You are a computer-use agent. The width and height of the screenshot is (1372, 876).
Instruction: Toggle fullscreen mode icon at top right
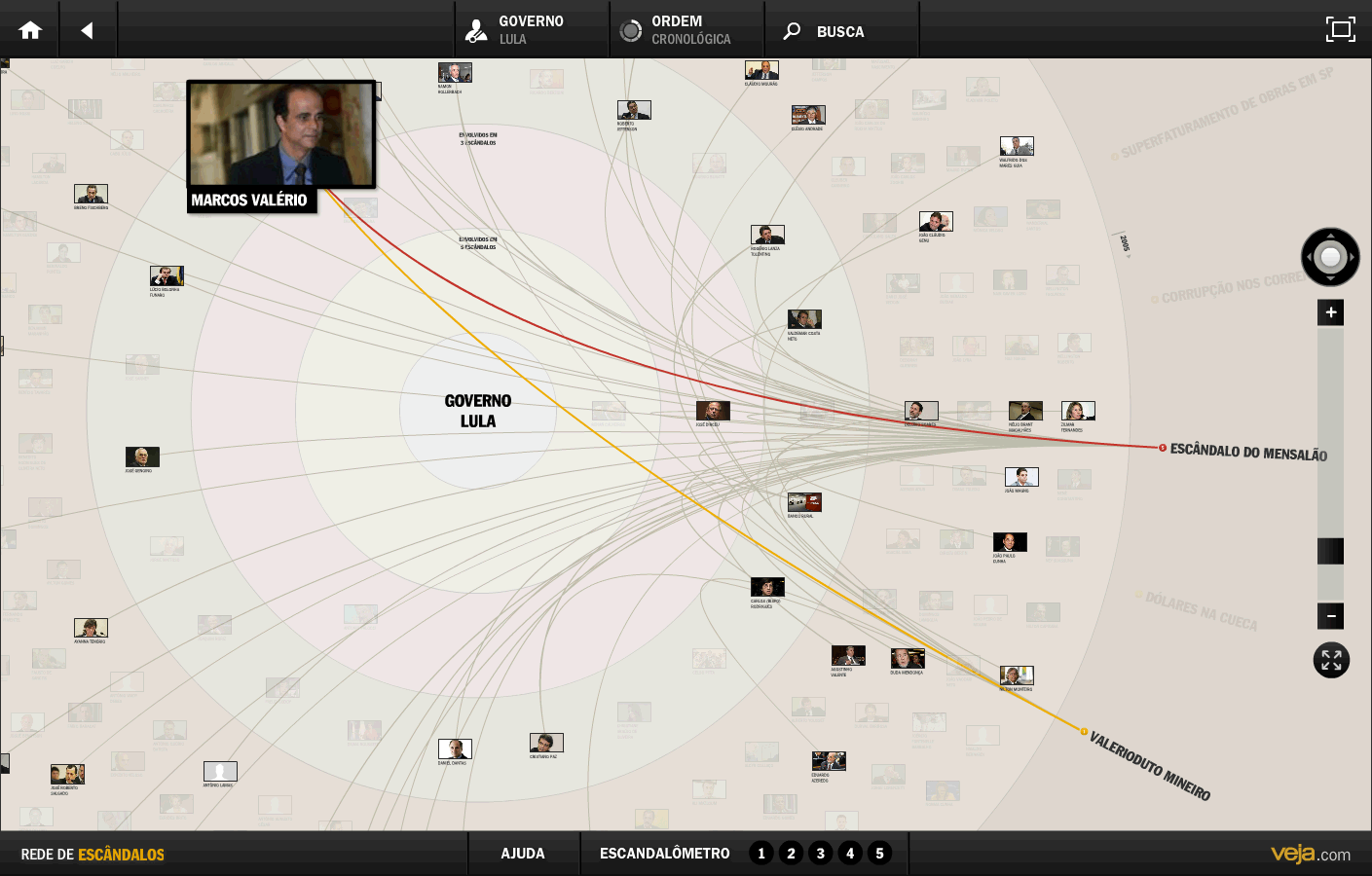click(1340, 29)
